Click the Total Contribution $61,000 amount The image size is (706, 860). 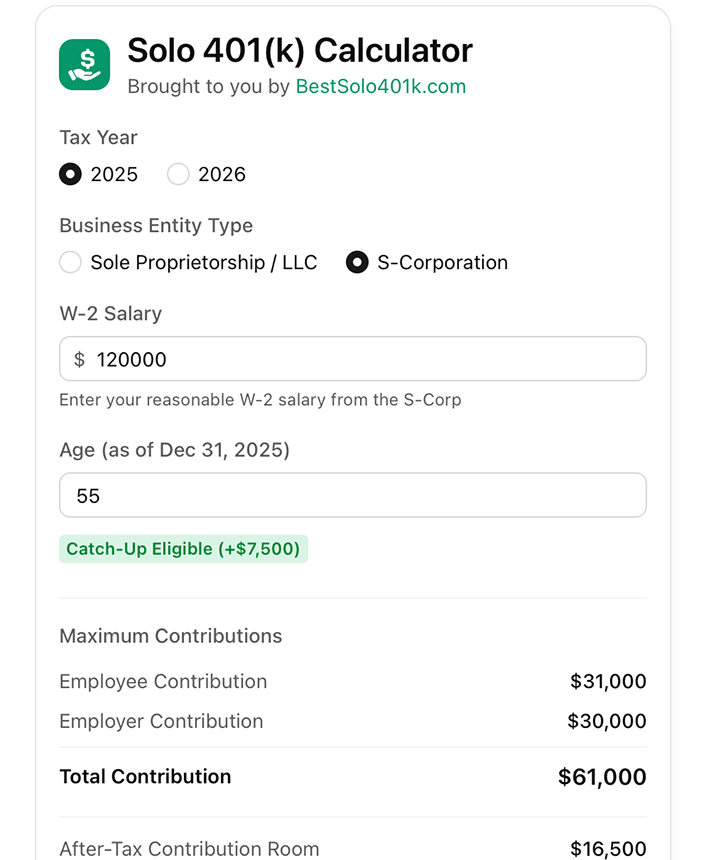click(602, 777)
